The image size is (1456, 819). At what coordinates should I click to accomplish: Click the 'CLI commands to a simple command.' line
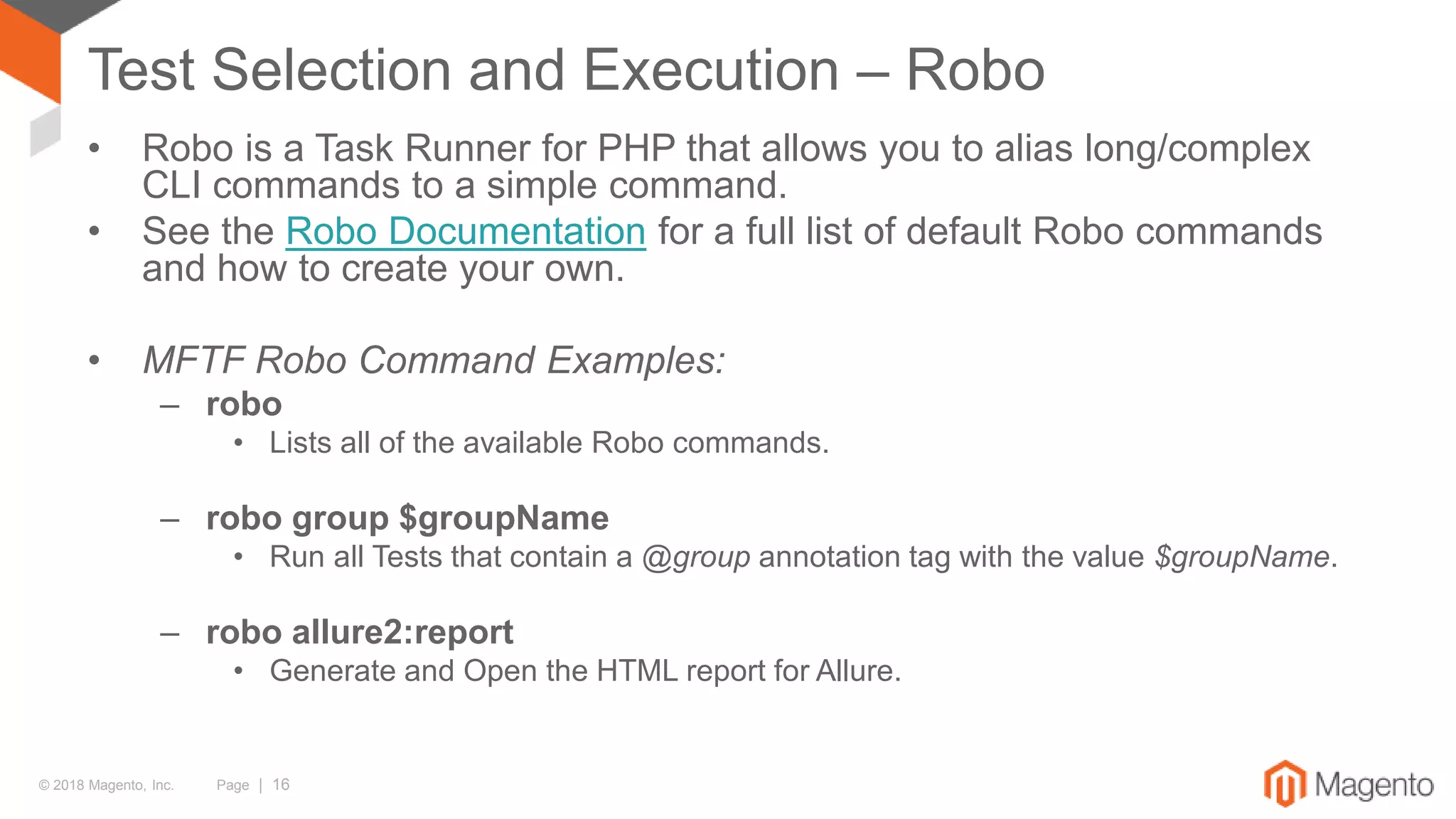pyautogui.click(x=464, y=186)
